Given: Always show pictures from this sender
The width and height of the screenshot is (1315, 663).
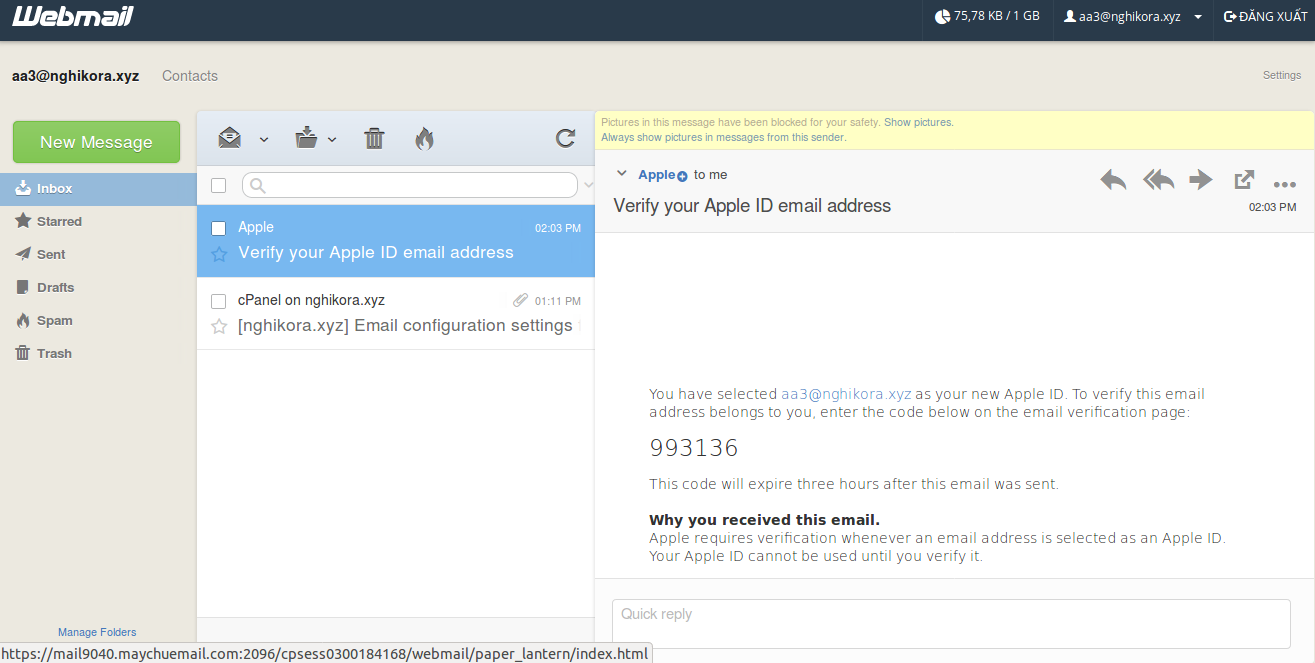Looking at the screenshot, I should [723, 137].
